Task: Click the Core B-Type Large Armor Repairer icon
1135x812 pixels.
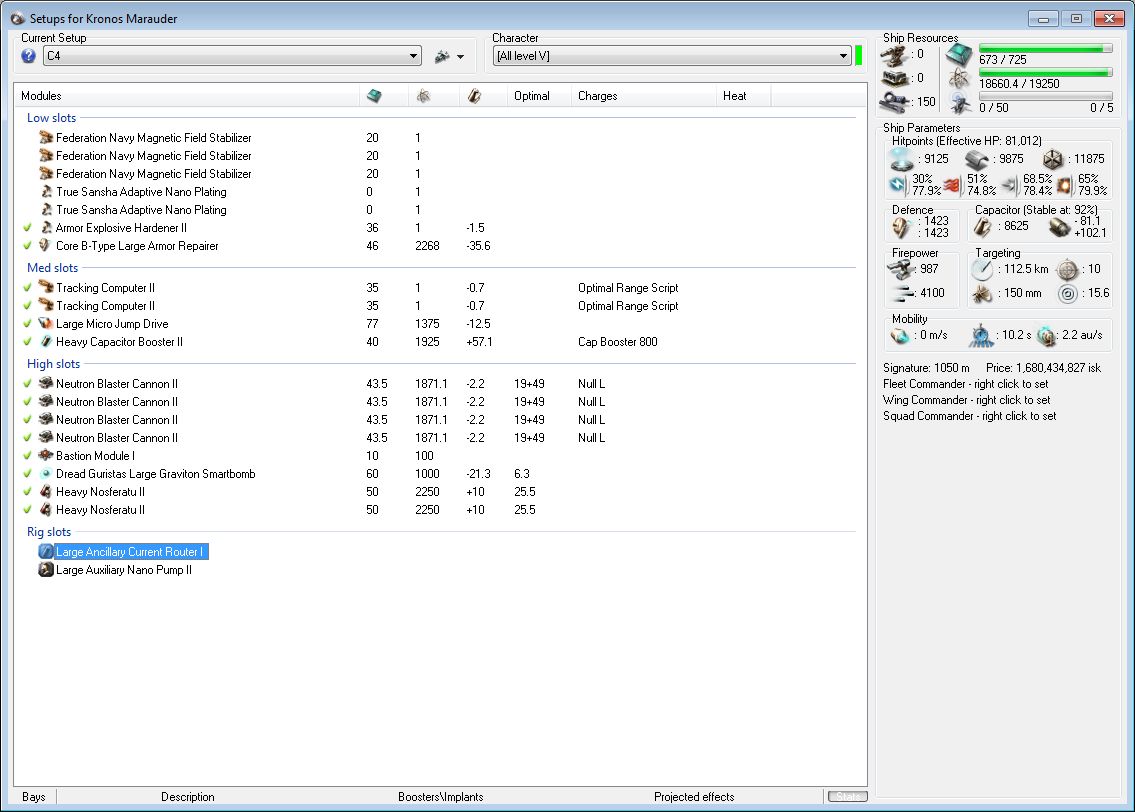Action: [x=46, y=245]
